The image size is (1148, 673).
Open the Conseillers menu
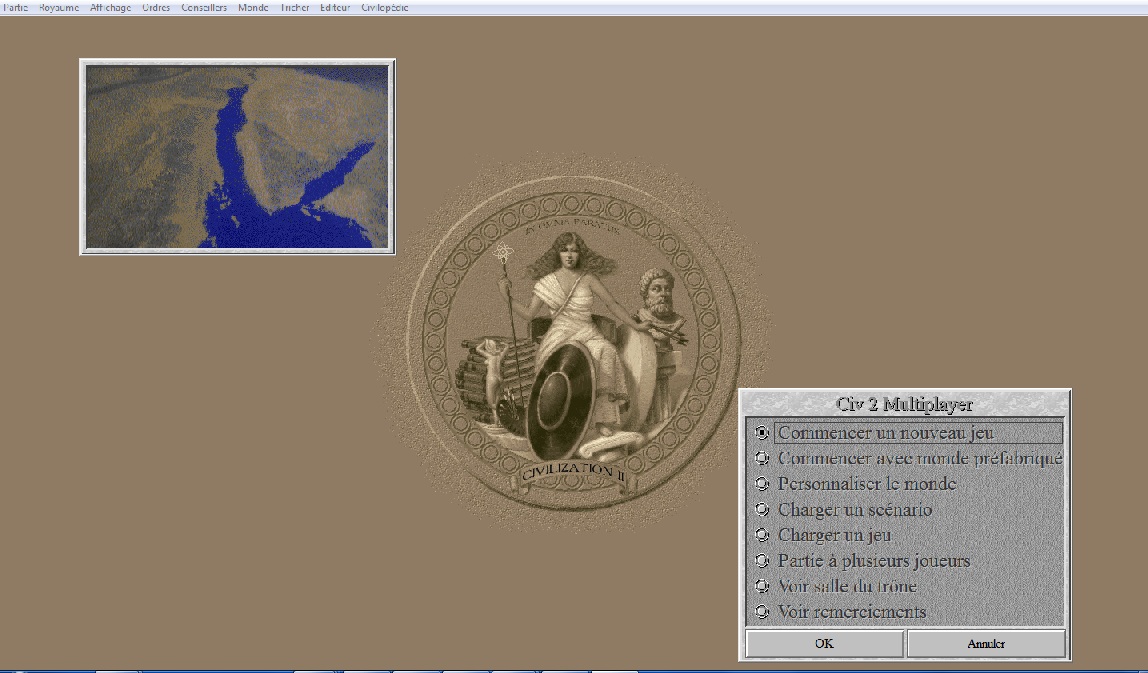(x=204, y=7)
